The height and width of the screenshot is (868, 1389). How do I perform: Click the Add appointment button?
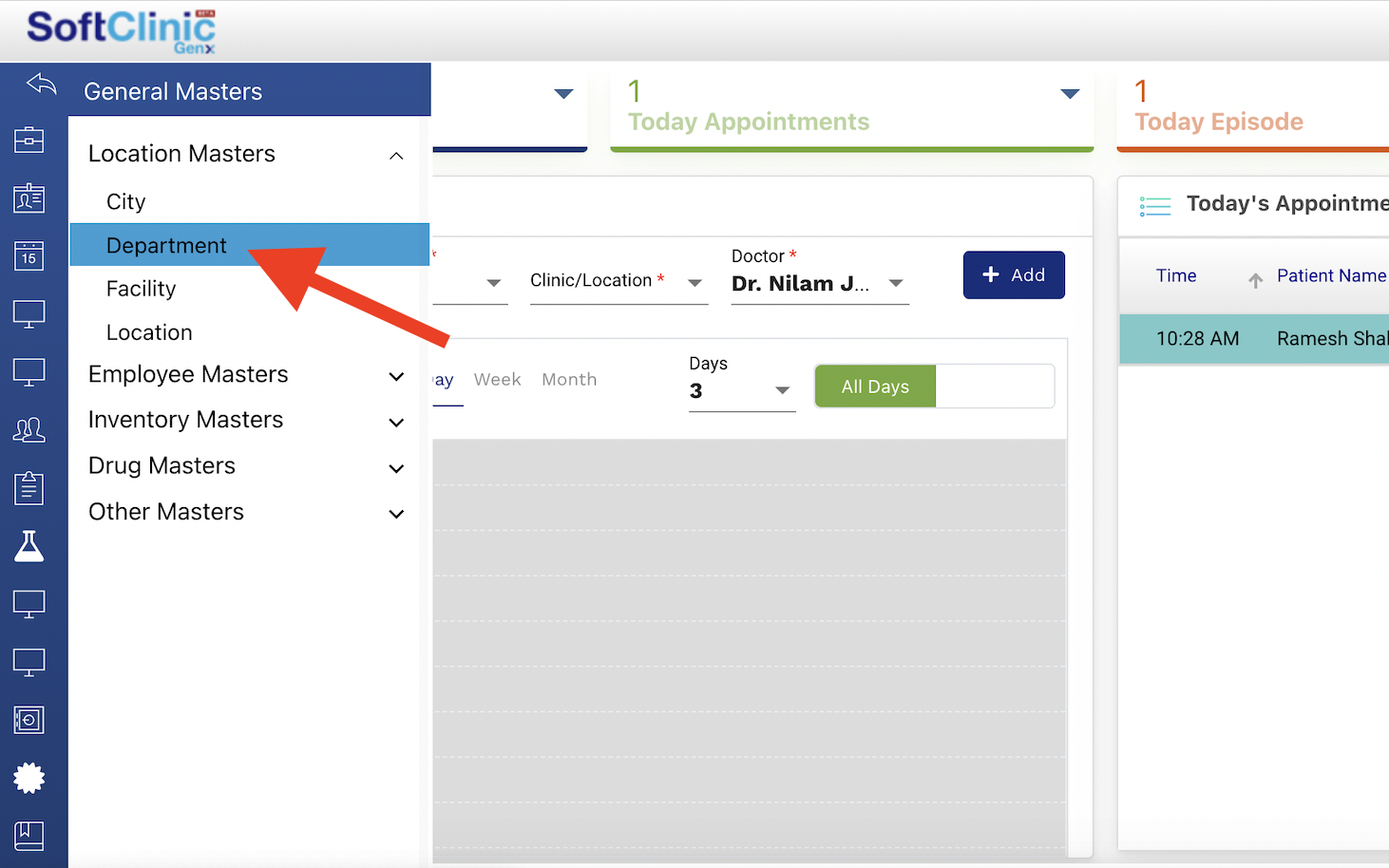pyautogui.click(x=1013, y=274)
